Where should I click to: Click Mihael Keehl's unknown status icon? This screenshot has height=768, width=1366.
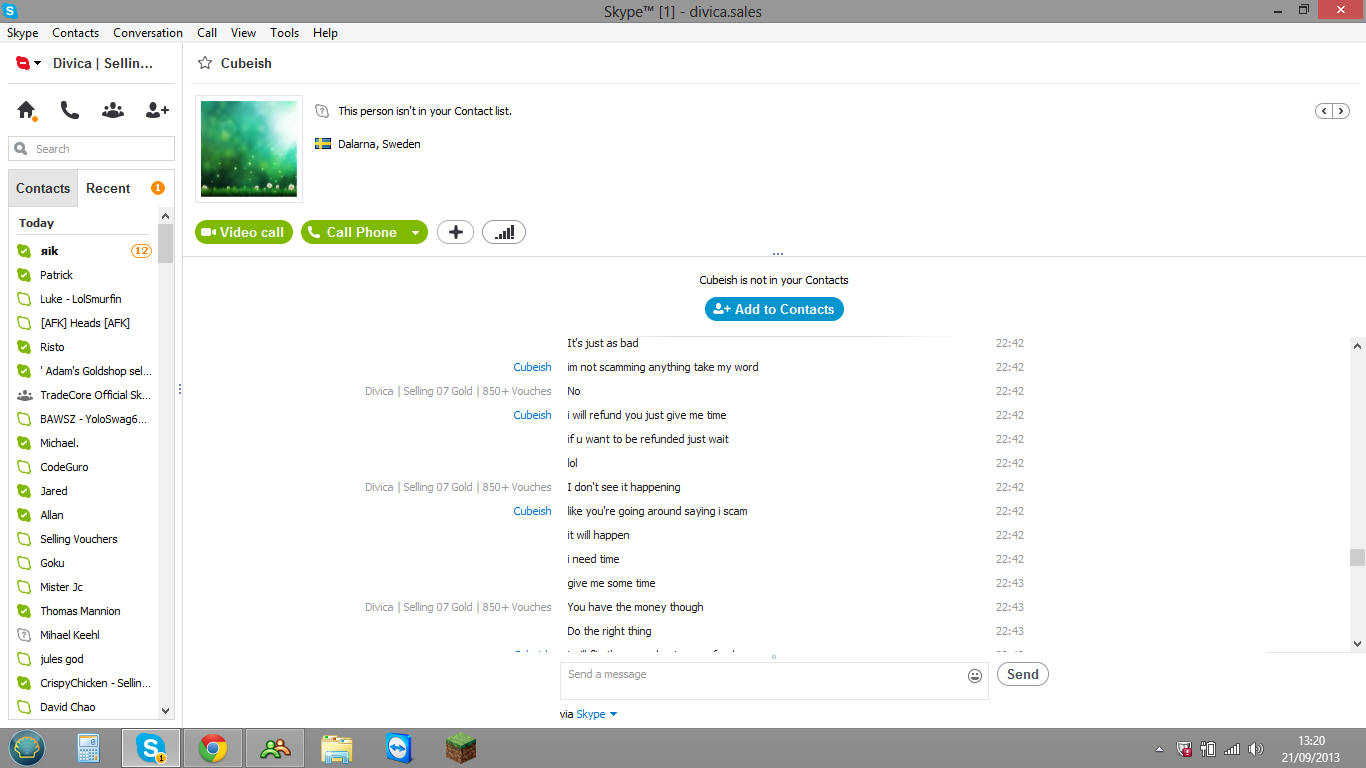[25, 635]
